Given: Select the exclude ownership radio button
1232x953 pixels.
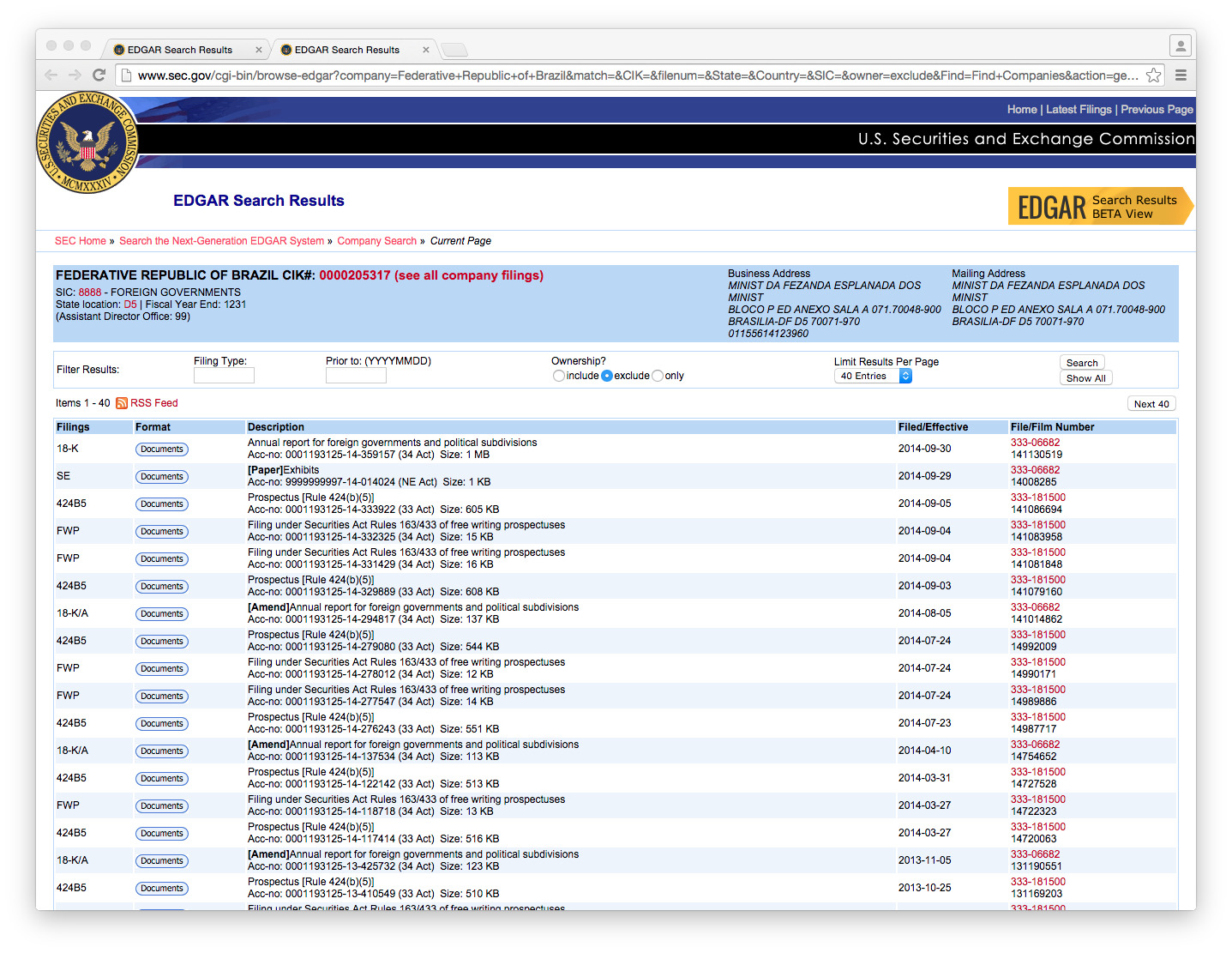Looking at the screenshot, I should click(607, 376).
